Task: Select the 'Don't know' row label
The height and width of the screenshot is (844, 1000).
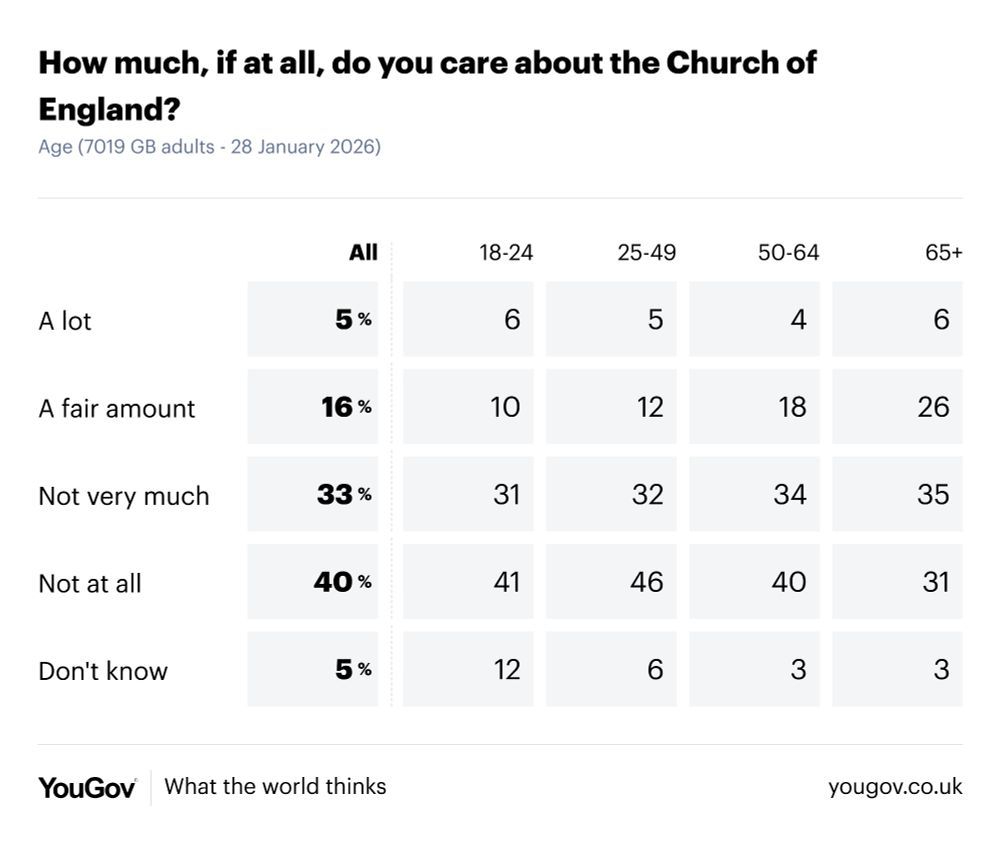Action: point(103,671)
